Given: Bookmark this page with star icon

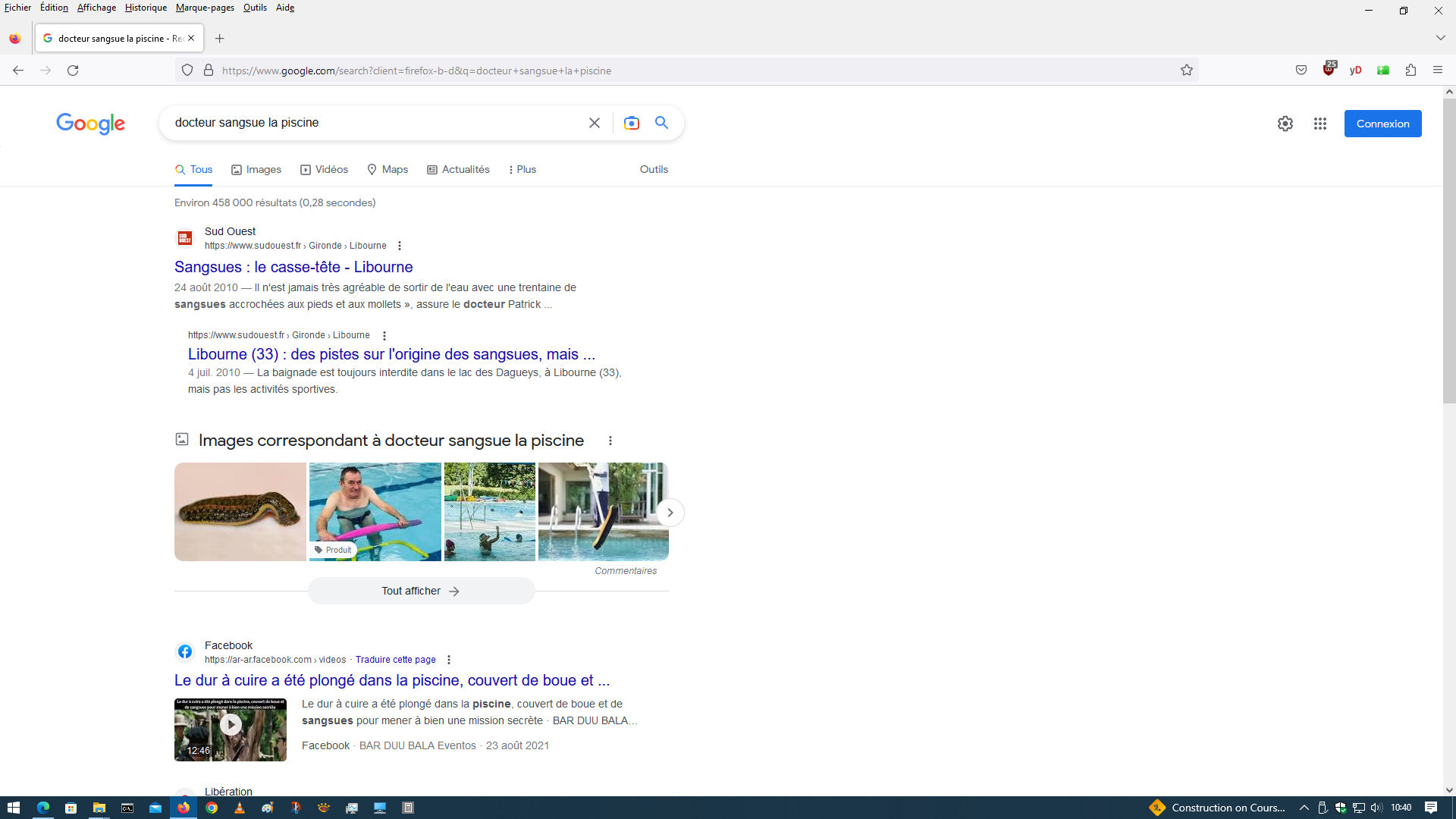Looking at the screenshot, I should click(1186, 71).
